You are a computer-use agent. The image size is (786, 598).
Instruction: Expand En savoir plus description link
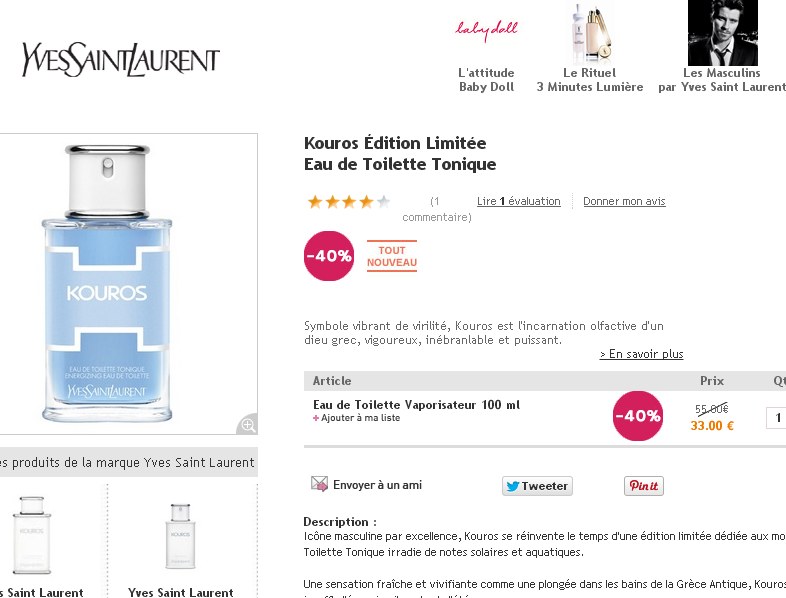tap(642, 354)
